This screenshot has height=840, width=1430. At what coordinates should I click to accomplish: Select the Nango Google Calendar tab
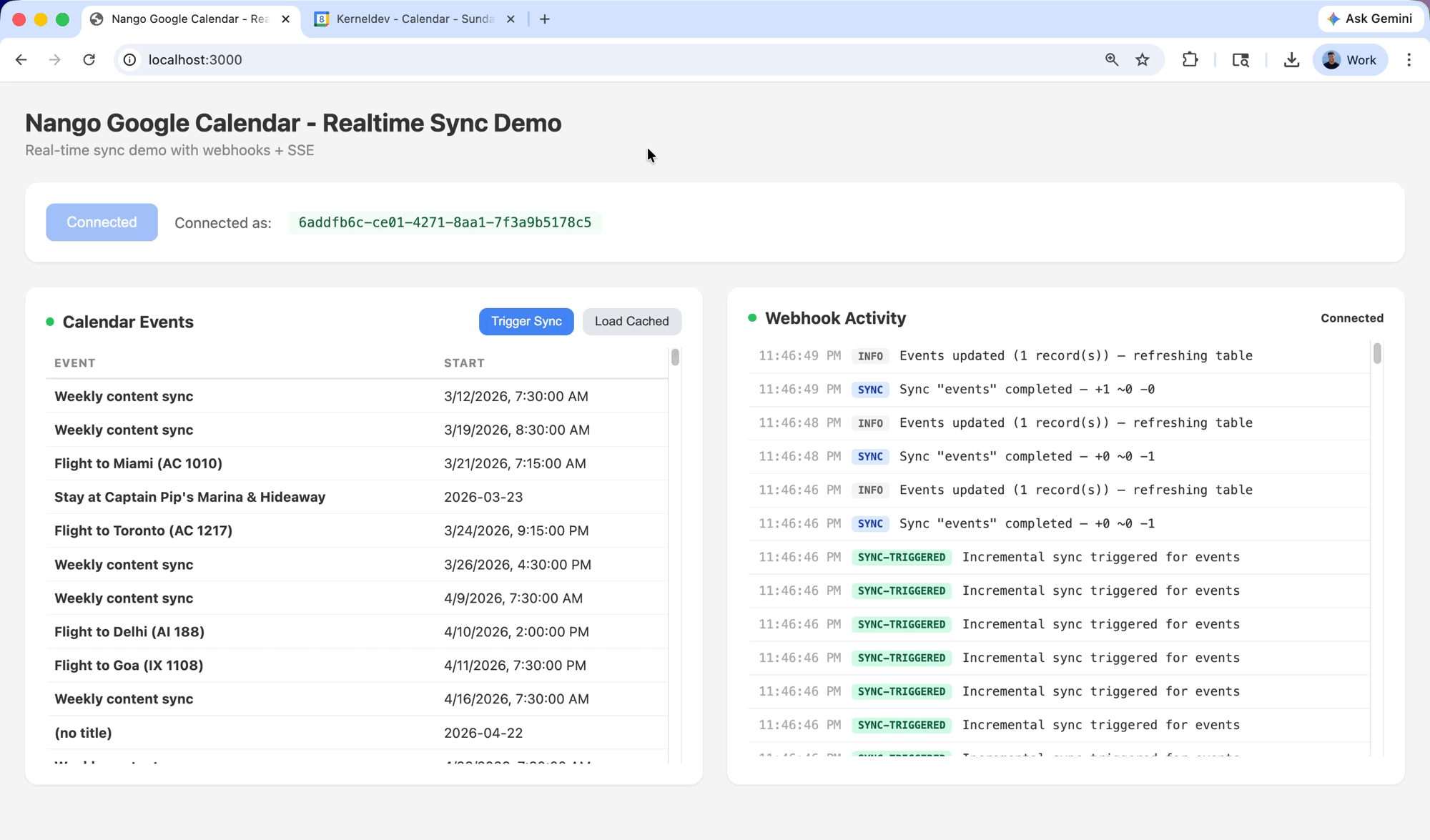189,19
